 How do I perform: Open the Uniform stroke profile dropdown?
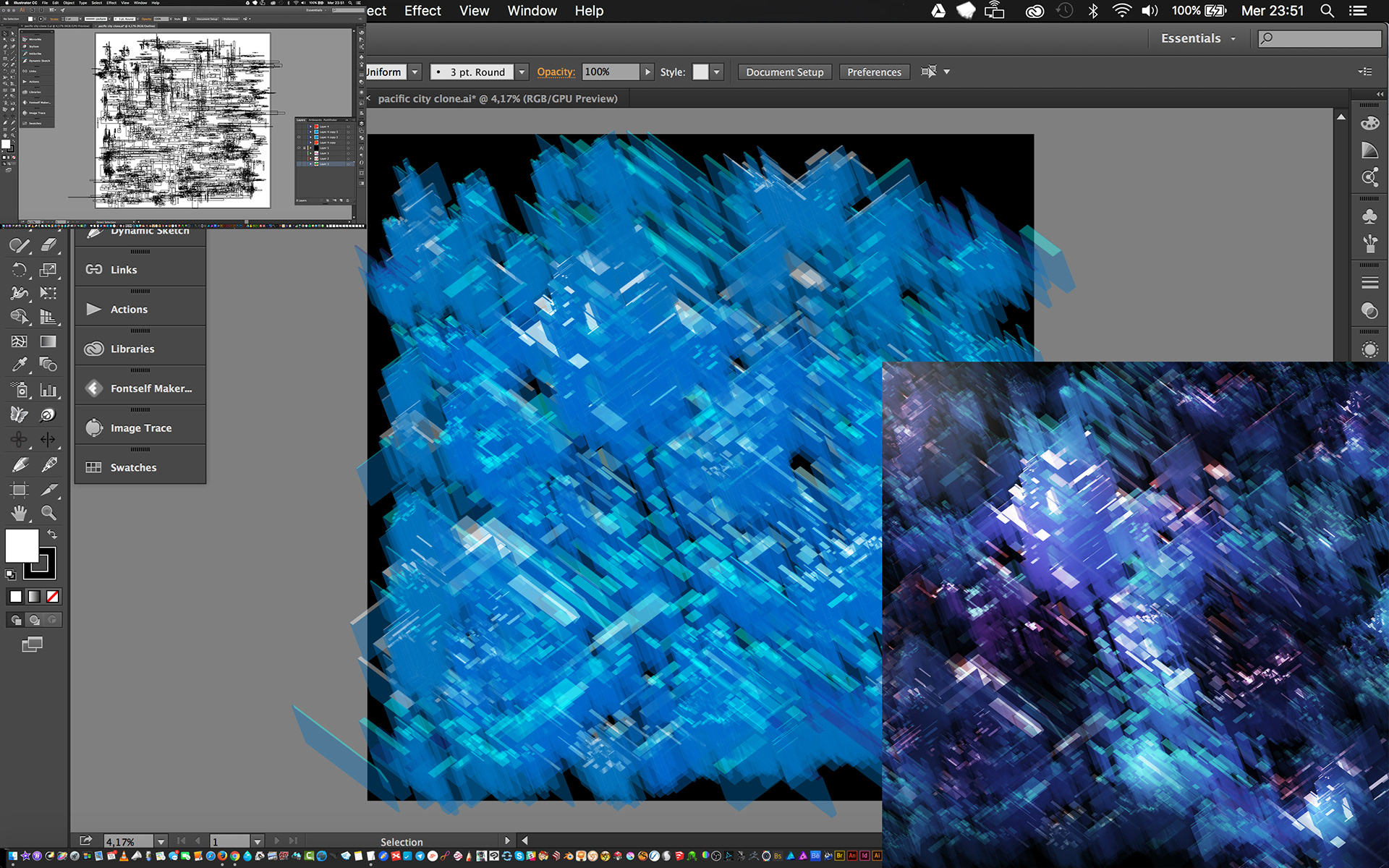(415, 72)
